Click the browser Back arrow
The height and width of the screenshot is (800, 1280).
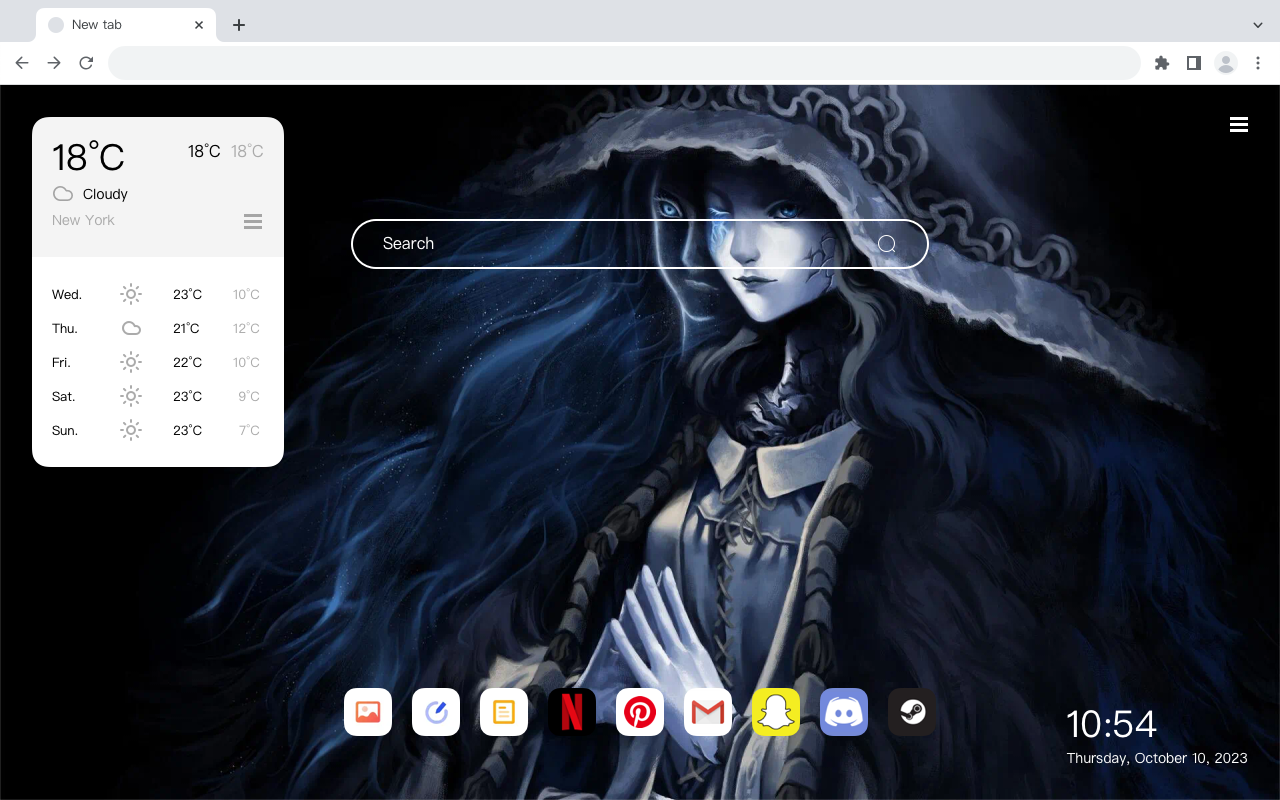22,63
